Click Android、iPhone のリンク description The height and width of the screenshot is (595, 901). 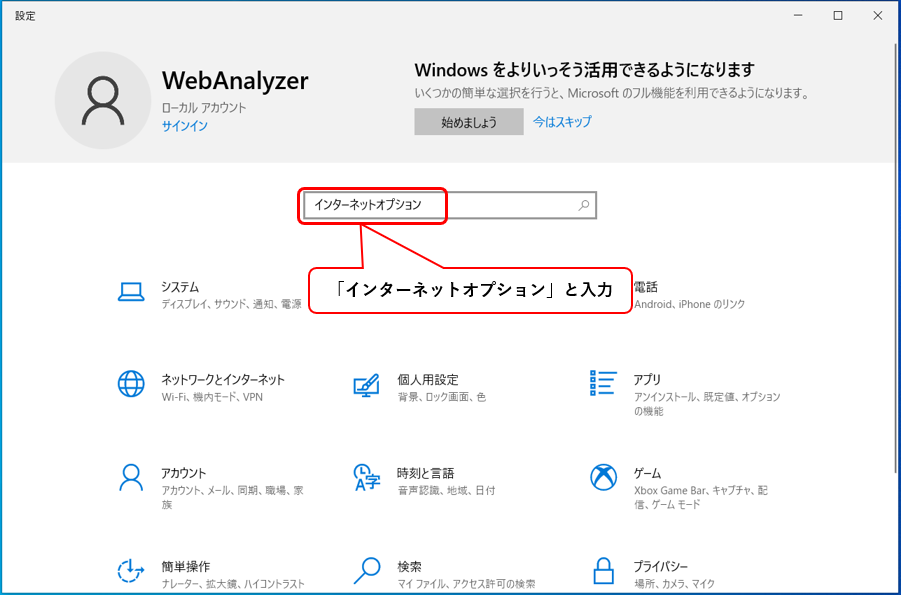(690, 304)
